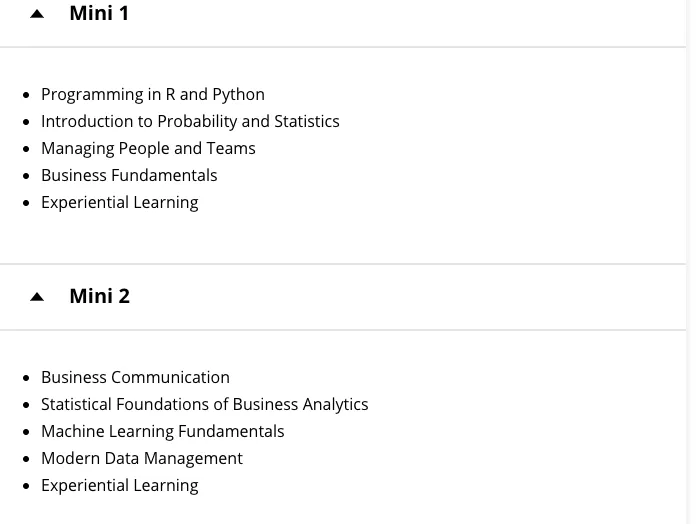Choose Business Fundamentals course item
The image size is (696, 524).
click(x=129, y=175)
